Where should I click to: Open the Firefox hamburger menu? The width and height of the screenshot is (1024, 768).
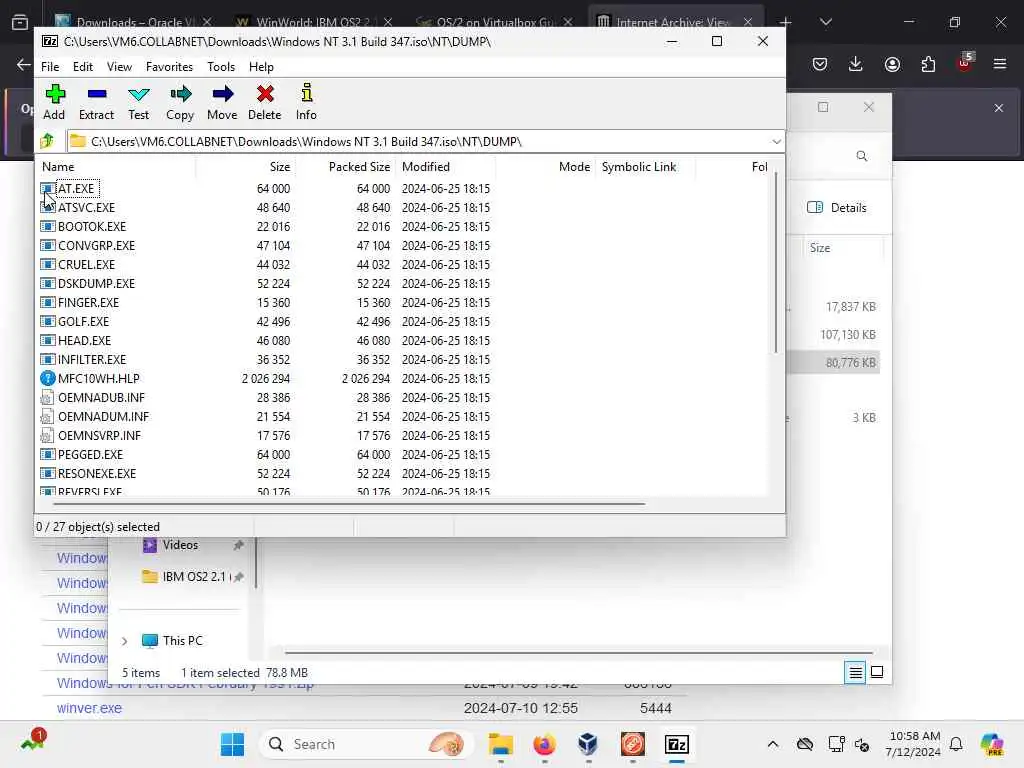pyautogui.click(x=1000, y=64)
